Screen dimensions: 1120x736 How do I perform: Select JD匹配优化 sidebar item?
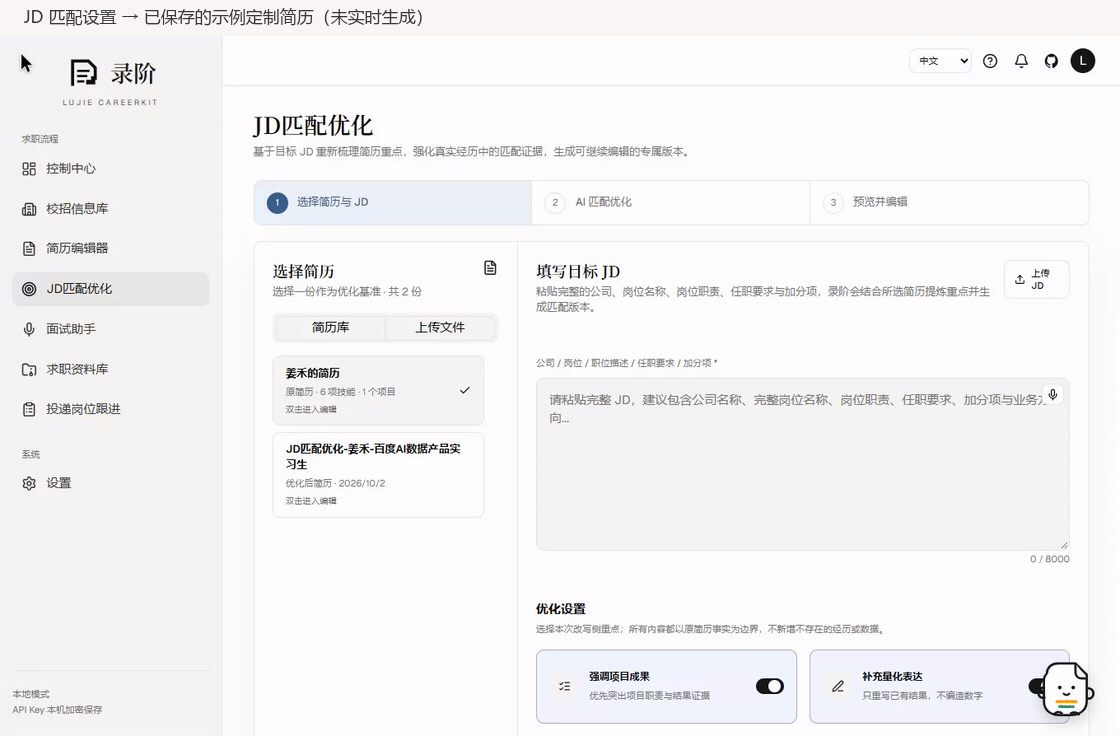coord(111,289)
